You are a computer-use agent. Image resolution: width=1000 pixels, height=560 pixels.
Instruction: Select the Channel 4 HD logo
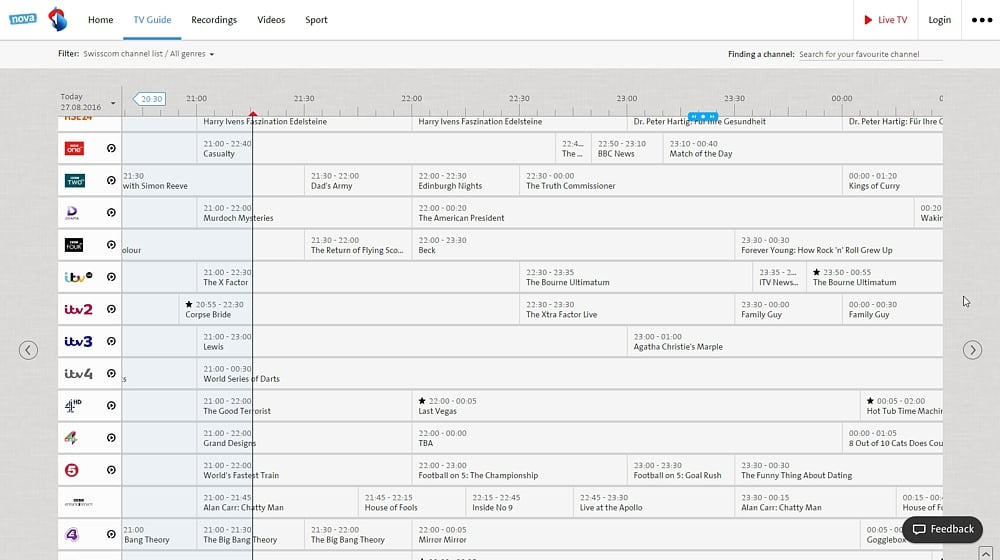pyautogui.click(x=73, y=406)
